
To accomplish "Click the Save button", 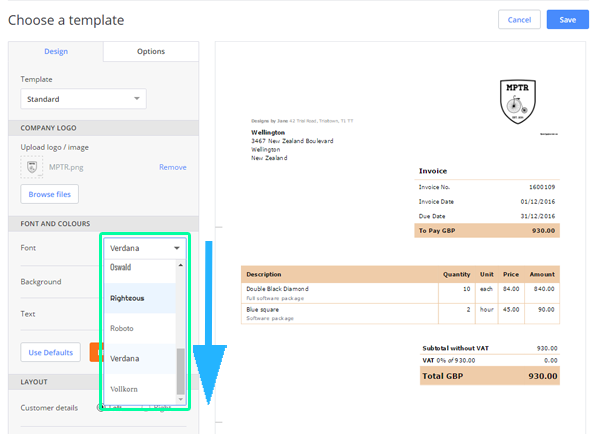I will tap(567, 20).
